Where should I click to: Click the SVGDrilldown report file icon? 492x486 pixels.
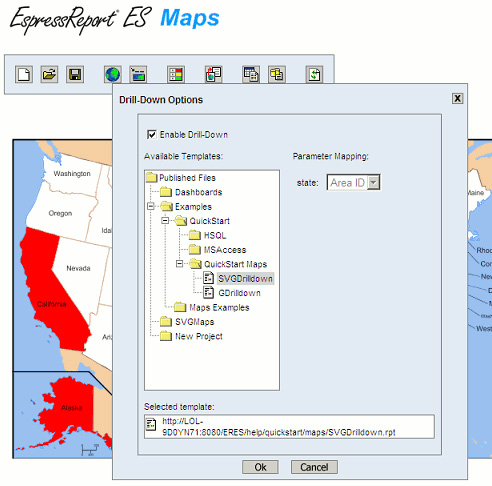(x=209, y=278)
